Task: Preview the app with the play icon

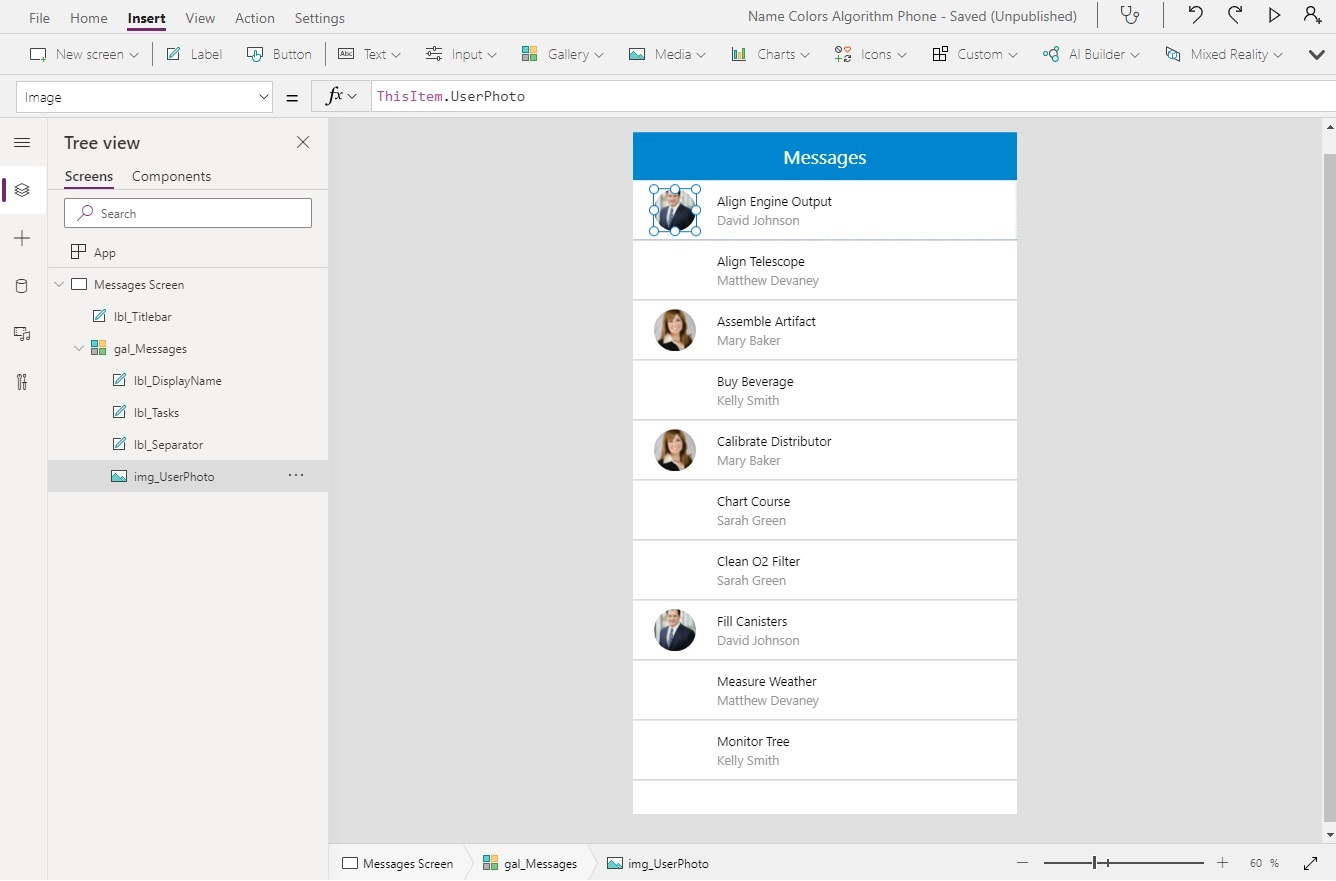Action: coord(1273,16)
